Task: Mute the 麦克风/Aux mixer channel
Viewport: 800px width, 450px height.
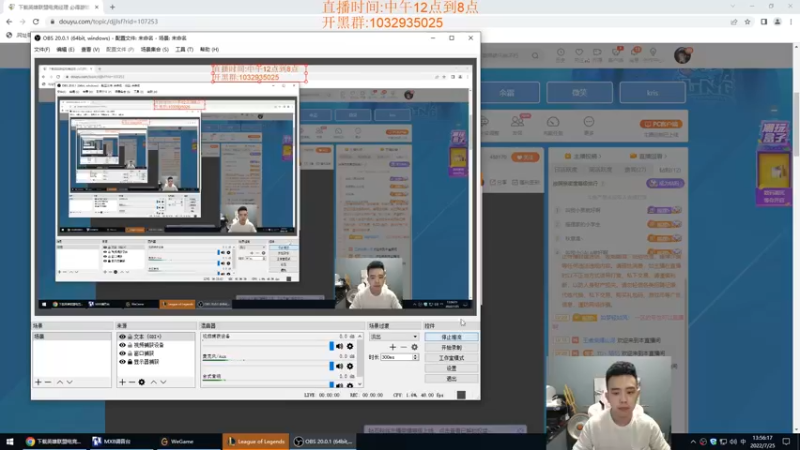Action: (x=339, y=366)
